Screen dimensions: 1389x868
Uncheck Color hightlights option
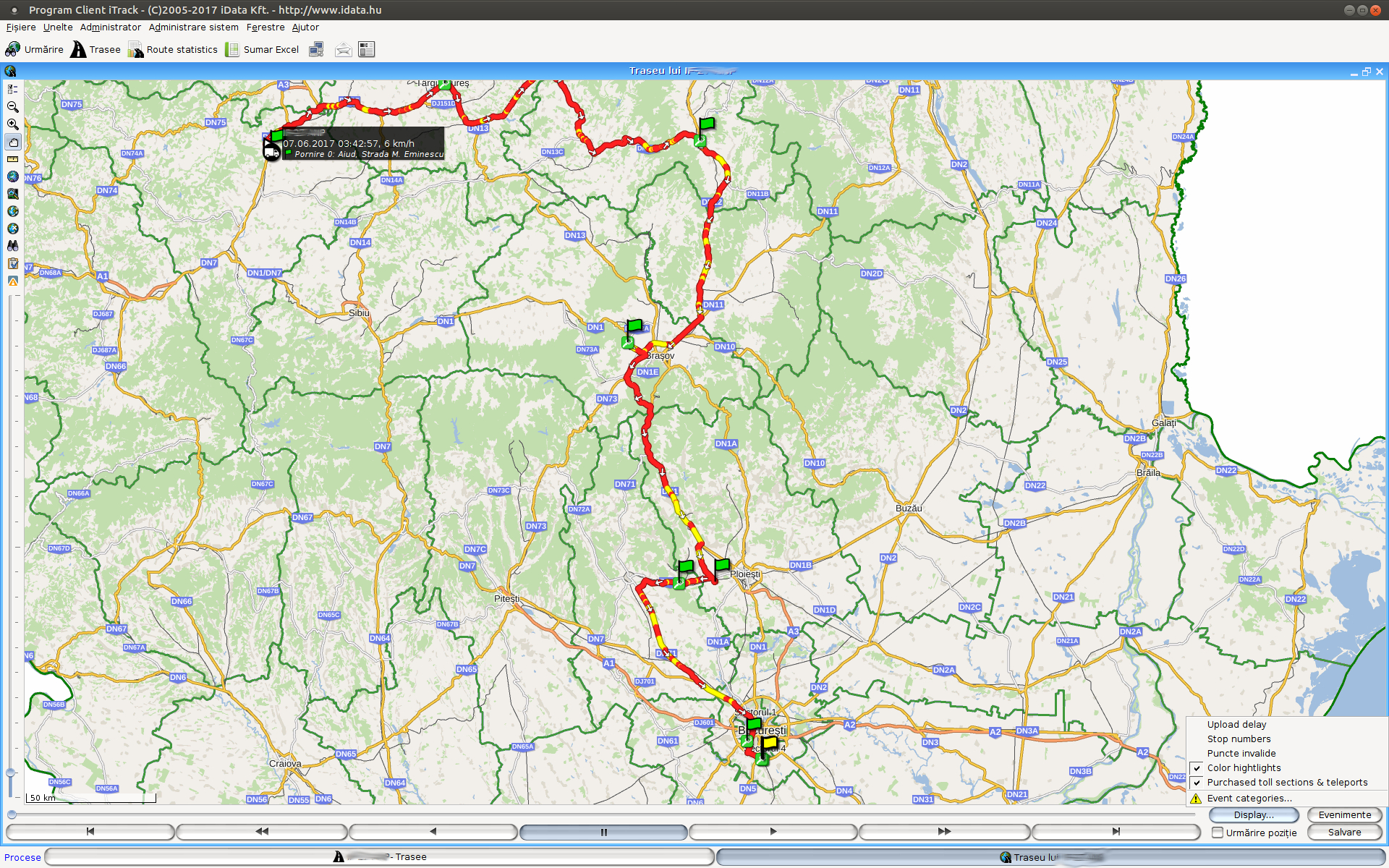pos(1197,768)
